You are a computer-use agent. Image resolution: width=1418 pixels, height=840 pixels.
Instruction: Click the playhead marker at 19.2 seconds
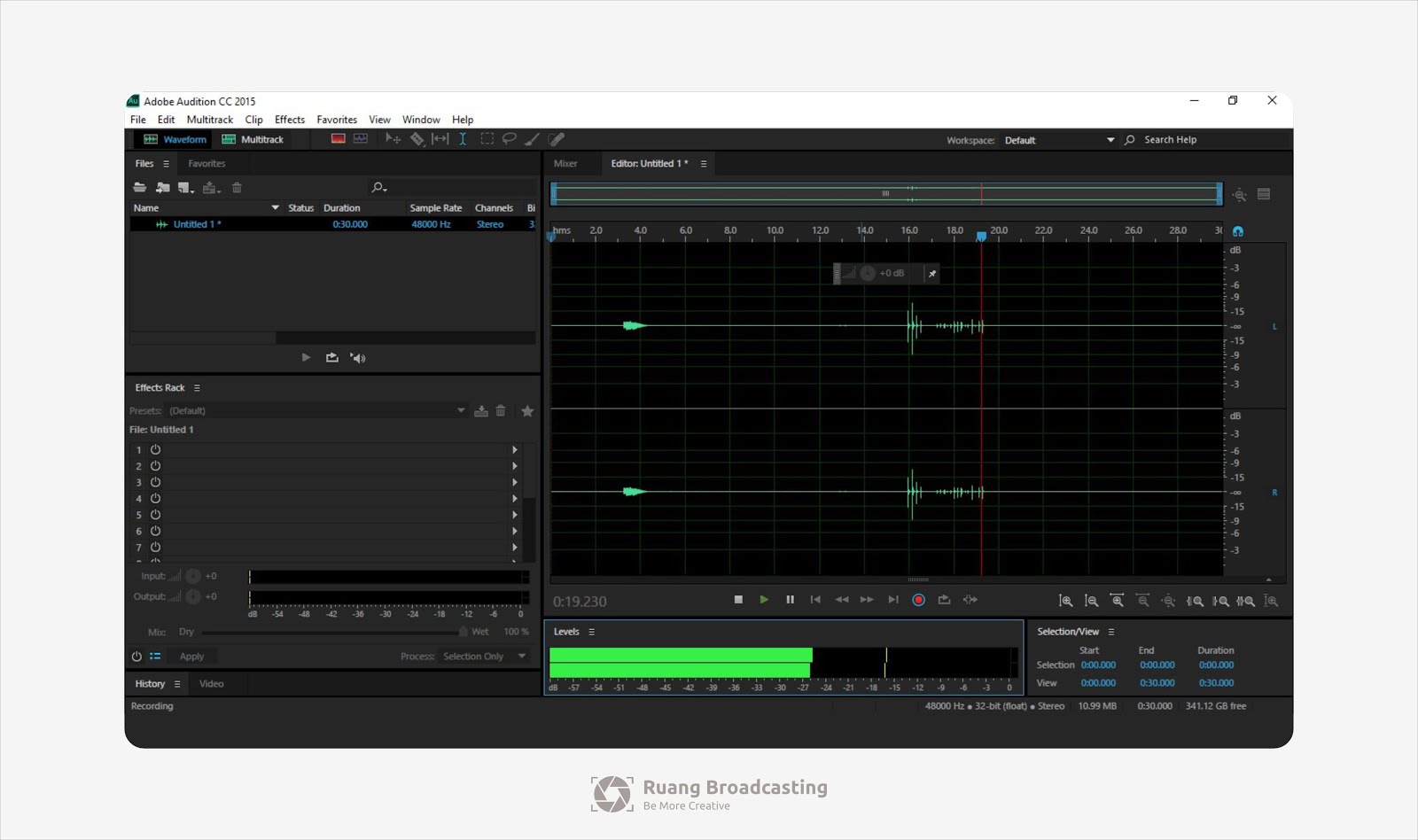click(x=981, y=237)
